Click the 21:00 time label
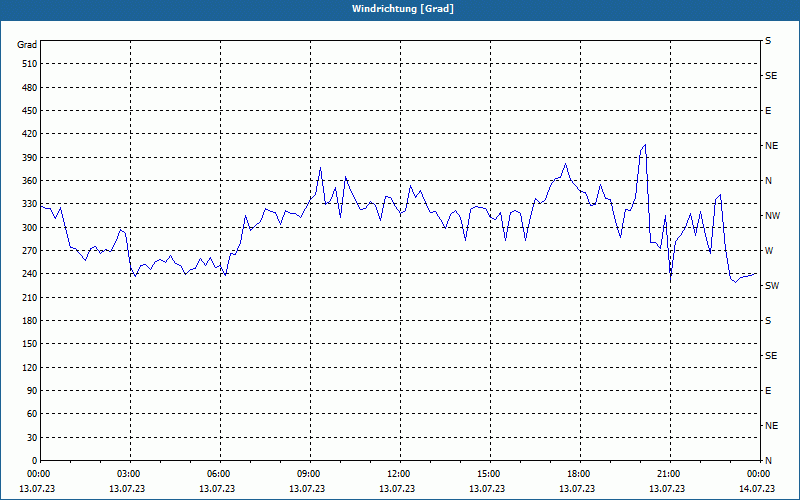800x500 pixels. [669, 473]
